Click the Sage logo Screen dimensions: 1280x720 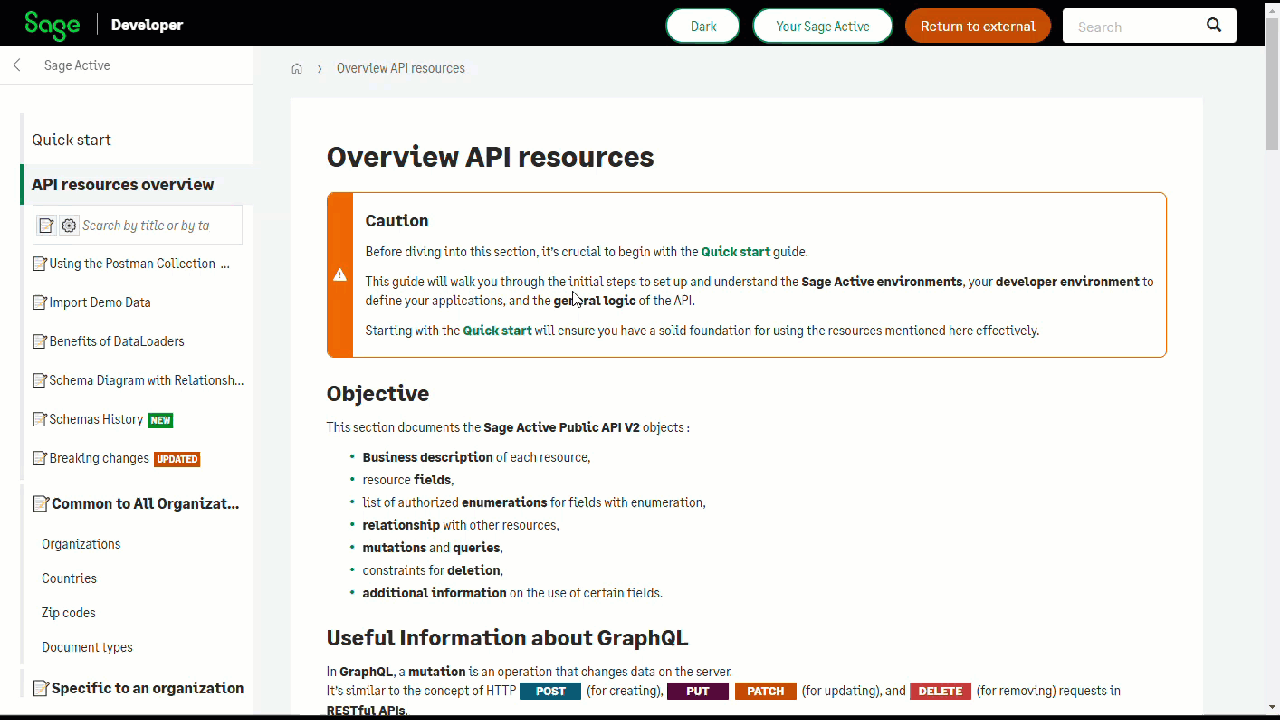[x=52, y=25]
